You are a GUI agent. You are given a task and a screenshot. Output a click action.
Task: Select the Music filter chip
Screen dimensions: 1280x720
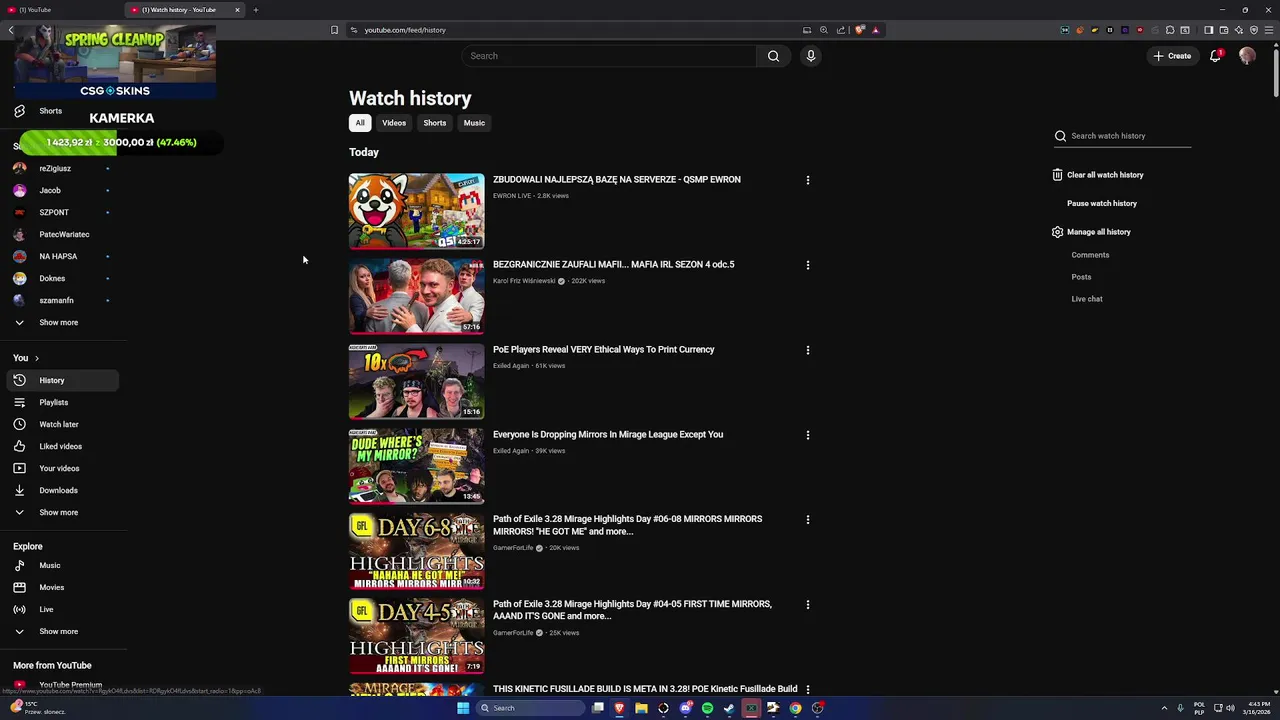[x=474, y=123]
